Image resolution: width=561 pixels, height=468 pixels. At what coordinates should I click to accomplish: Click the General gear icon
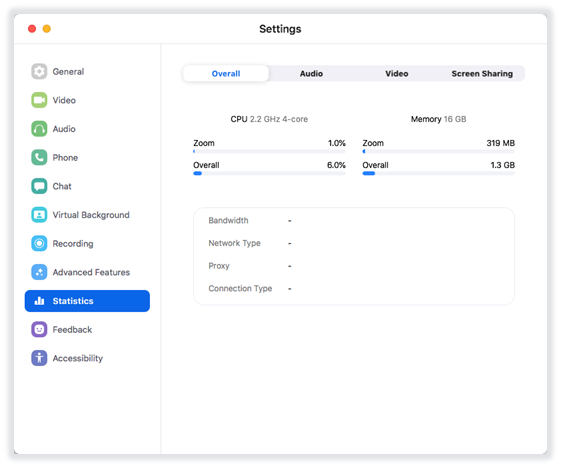click(x=39, y=72)
